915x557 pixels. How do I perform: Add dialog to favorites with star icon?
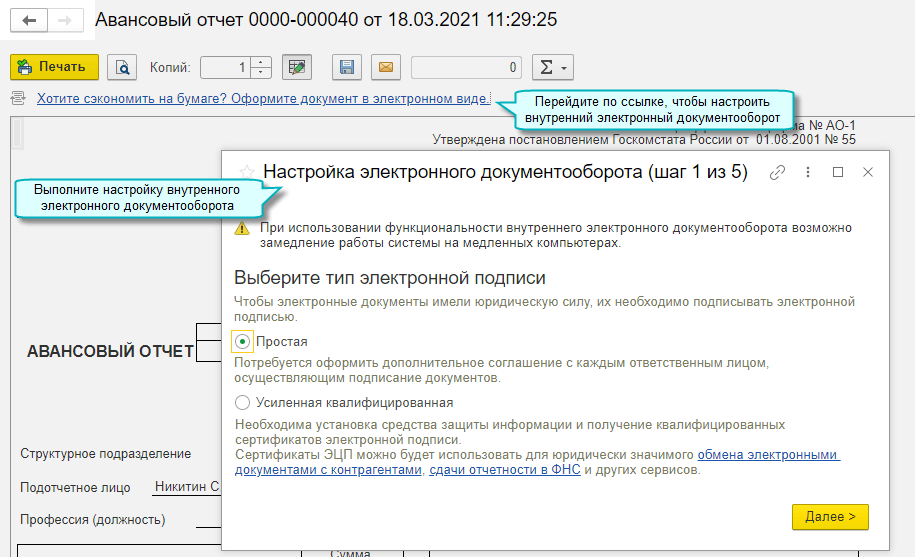[247, 172]
